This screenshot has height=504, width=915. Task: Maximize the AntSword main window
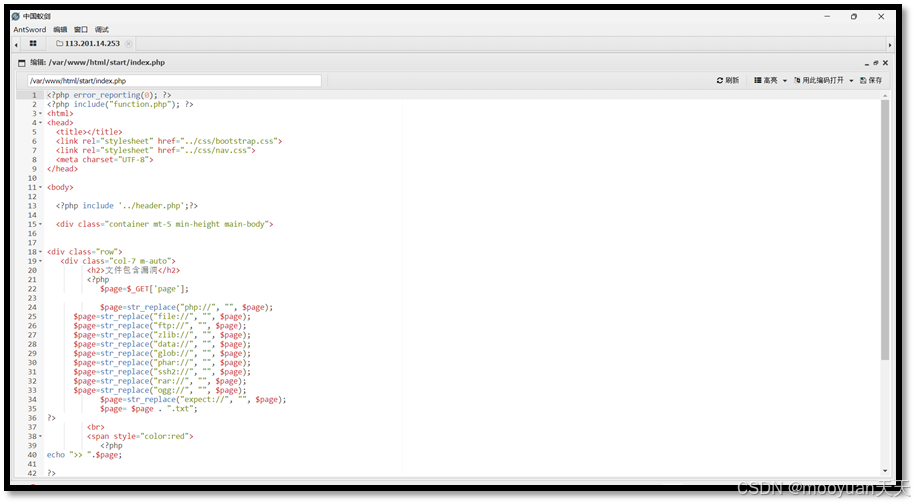[x=854, y=17]
